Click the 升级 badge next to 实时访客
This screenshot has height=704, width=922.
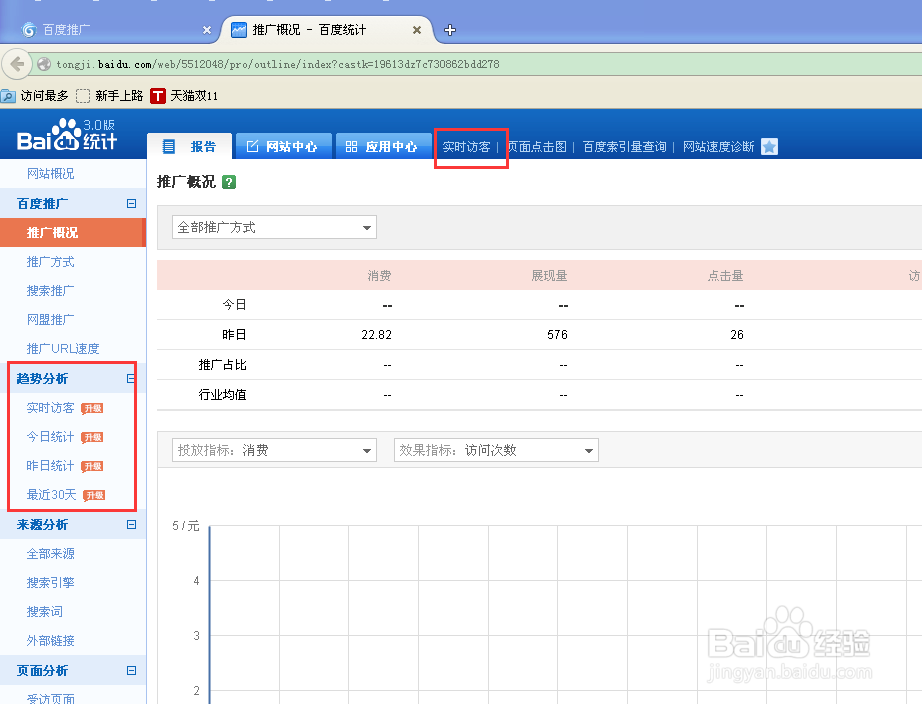click(x=92, y=408)
